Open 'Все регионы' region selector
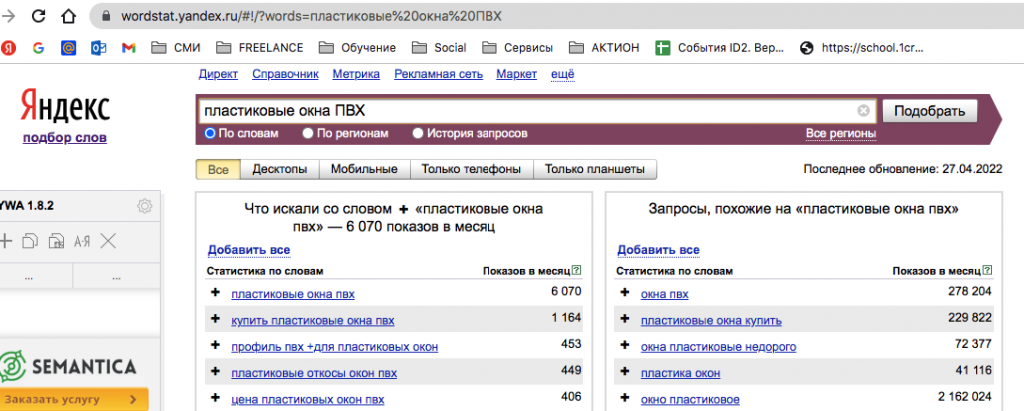1024x411 pixels. click(x=840, y=133)
